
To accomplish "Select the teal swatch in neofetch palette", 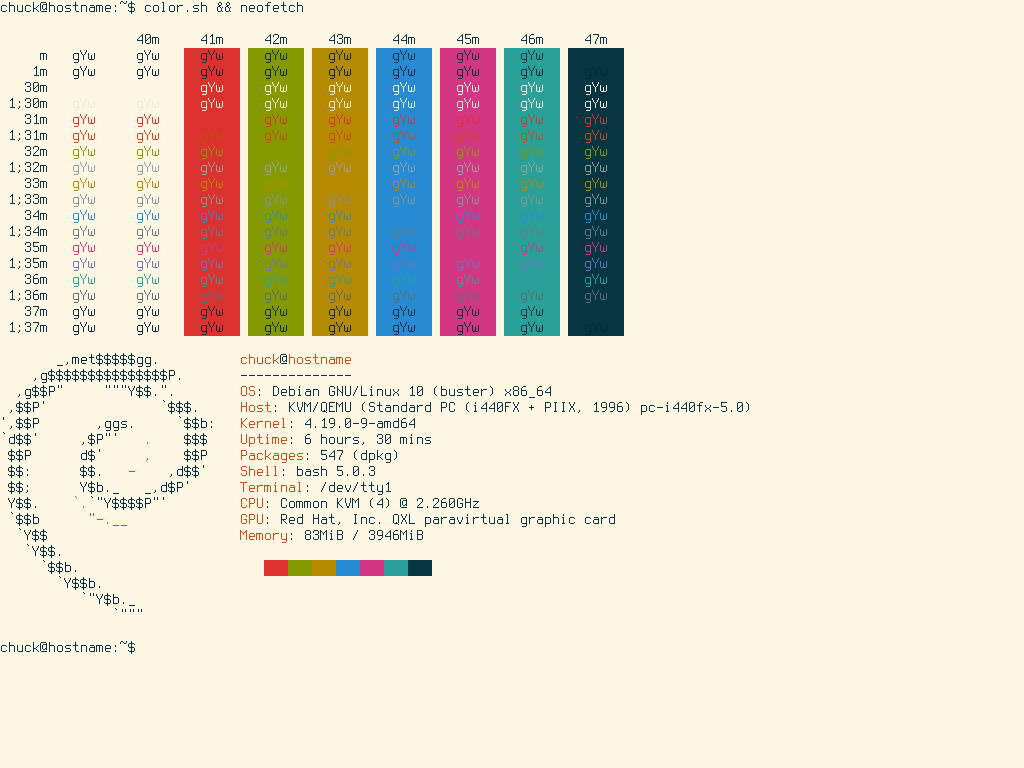I will click(396, 568).
